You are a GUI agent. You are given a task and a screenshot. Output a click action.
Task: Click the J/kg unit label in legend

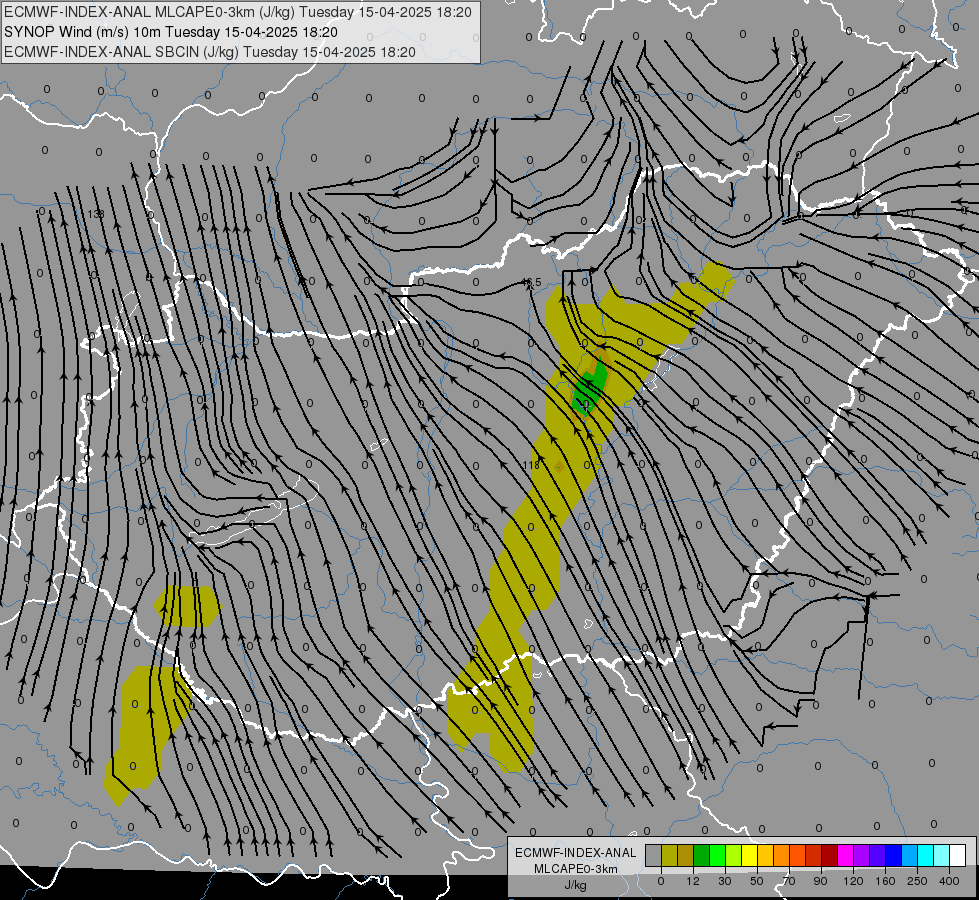[x=576, y=885]
